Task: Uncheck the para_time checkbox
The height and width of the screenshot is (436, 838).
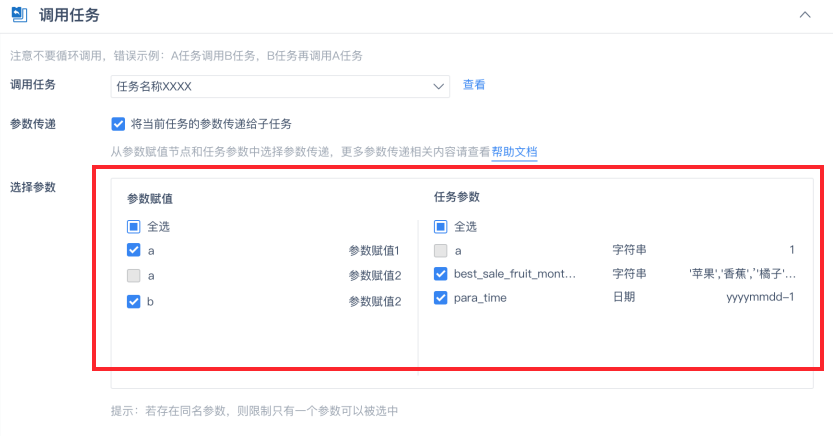Action: pos(441,298)
